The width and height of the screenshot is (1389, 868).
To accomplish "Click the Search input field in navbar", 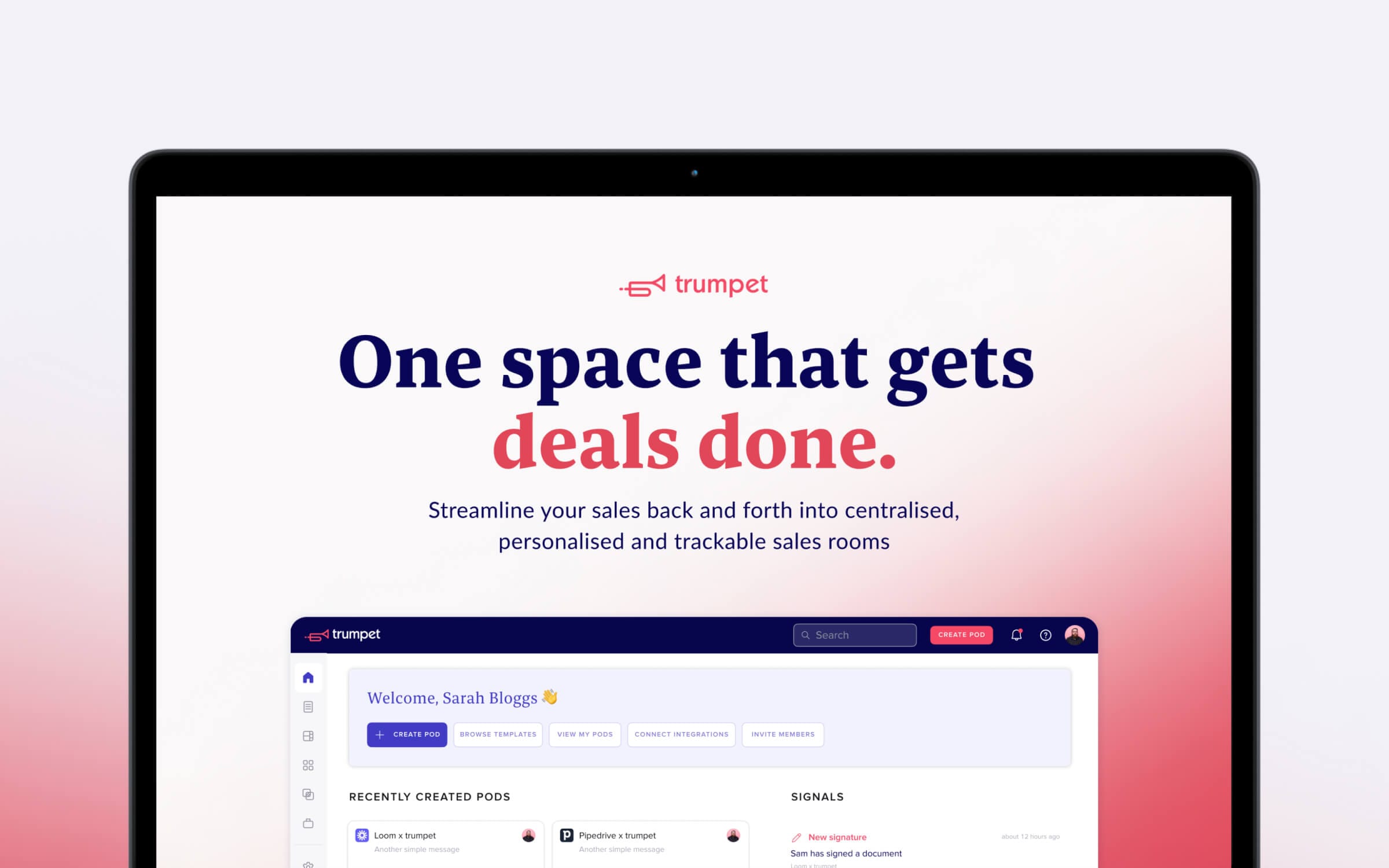I will pos(856,634).
